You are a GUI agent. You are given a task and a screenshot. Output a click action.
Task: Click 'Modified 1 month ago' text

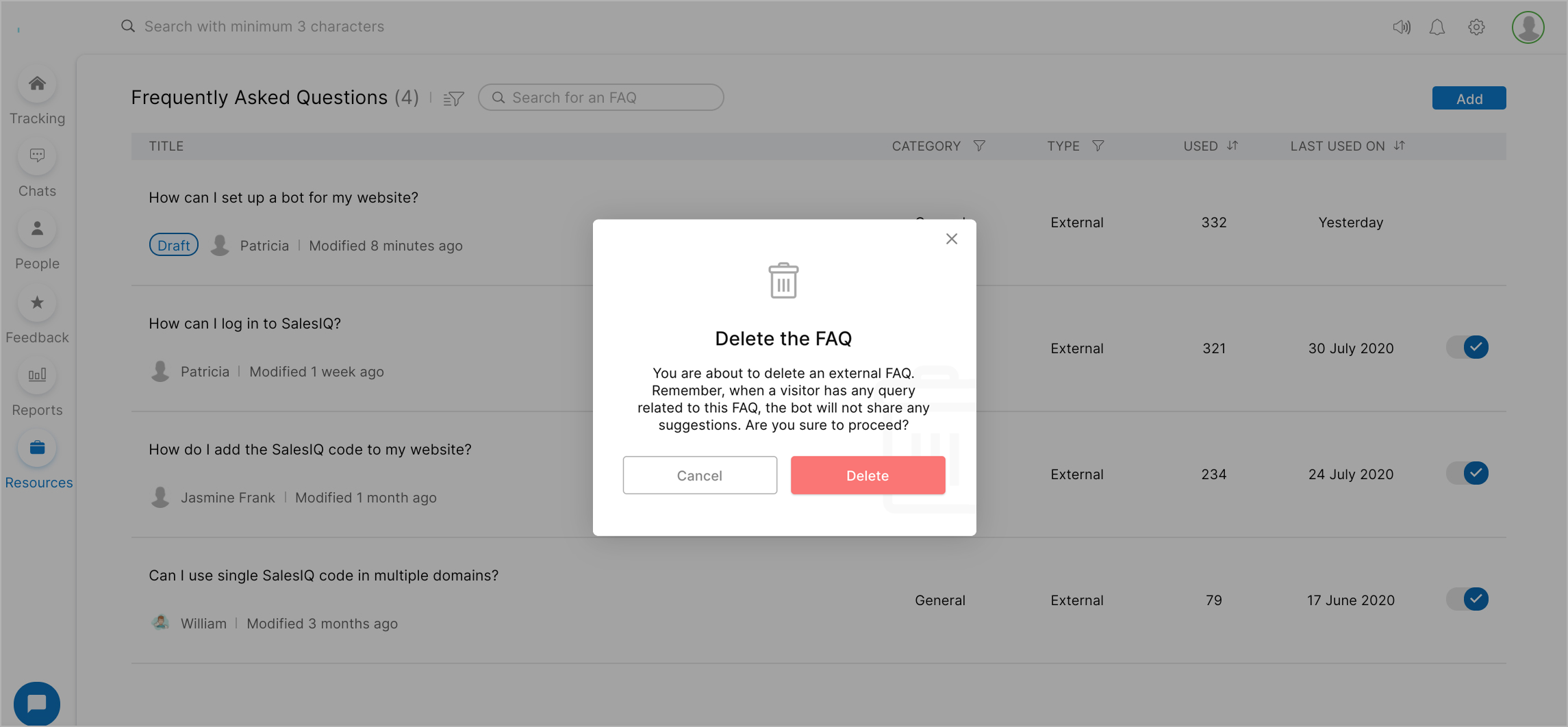pos(366,497)
